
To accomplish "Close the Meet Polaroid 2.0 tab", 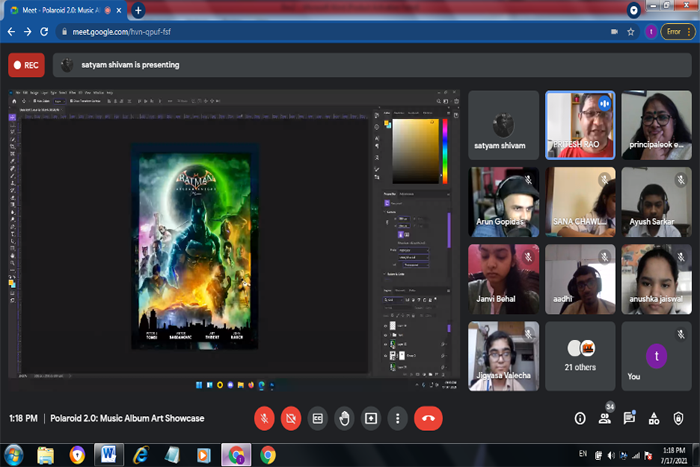I will click(119, 10).
